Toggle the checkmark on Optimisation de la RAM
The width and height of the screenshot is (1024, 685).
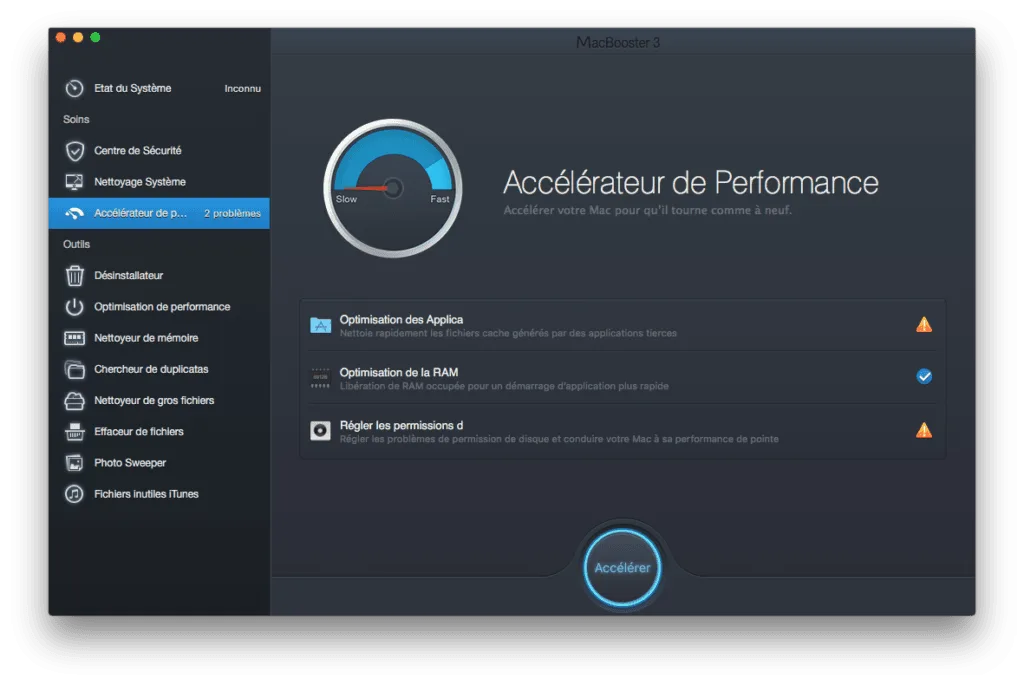(922, 376)
